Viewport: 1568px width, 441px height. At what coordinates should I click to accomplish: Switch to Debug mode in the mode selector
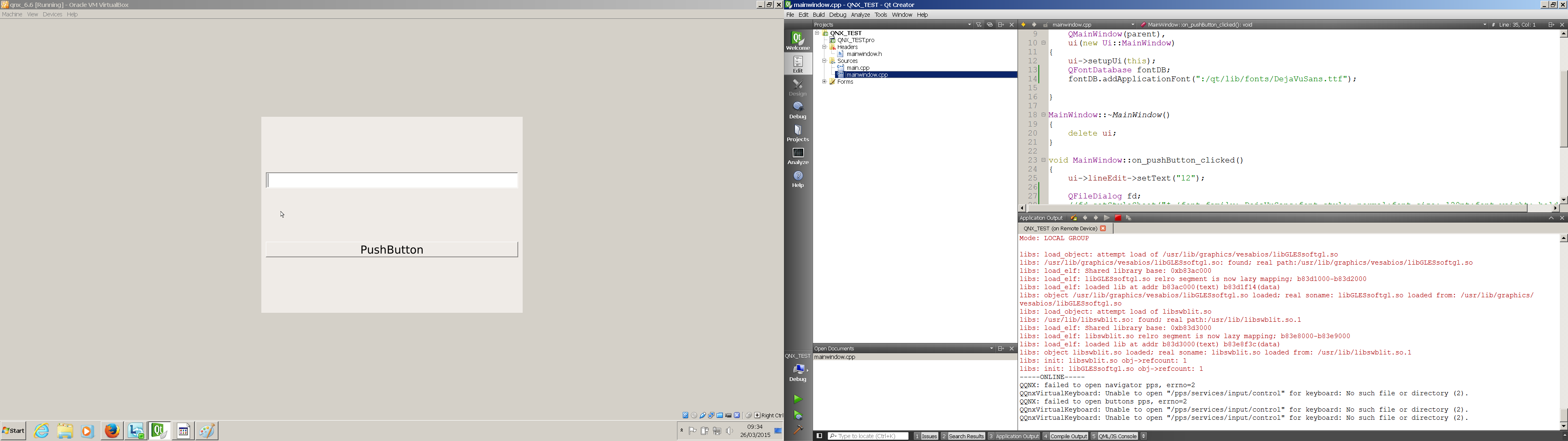(x=797, y=110)
